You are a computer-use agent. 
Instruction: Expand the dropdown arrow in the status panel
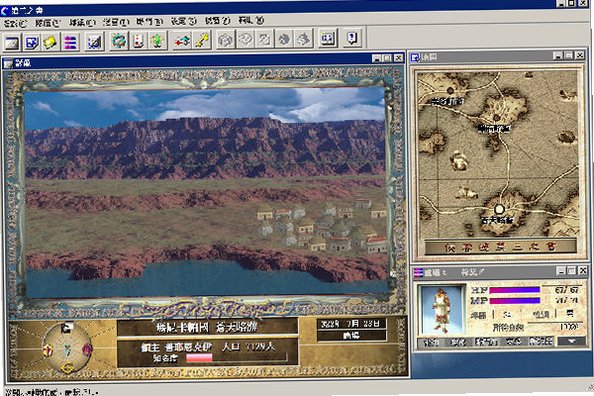tap(571, 341)
